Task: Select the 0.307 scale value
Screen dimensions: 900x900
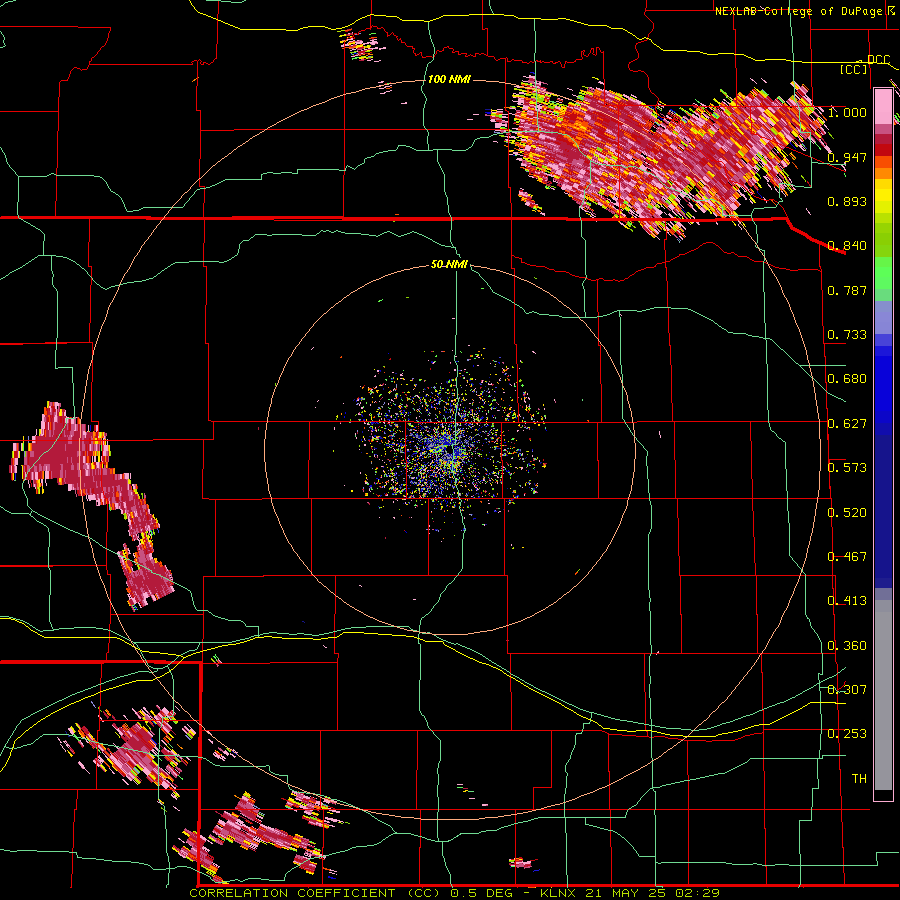Action: point(847,689)
